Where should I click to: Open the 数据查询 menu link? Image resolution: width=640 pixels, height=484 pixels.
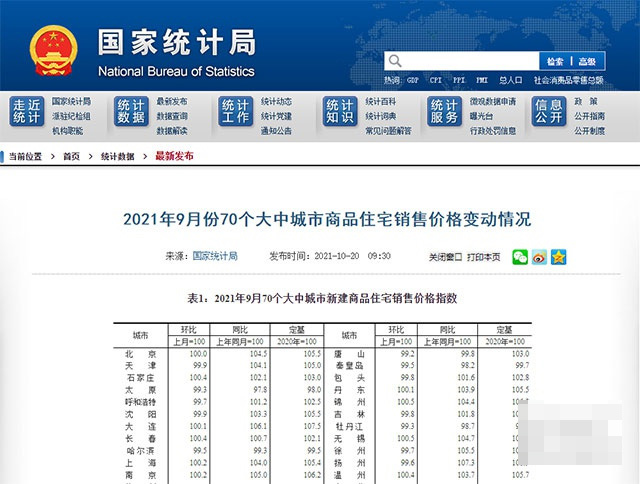click(171, 116)
